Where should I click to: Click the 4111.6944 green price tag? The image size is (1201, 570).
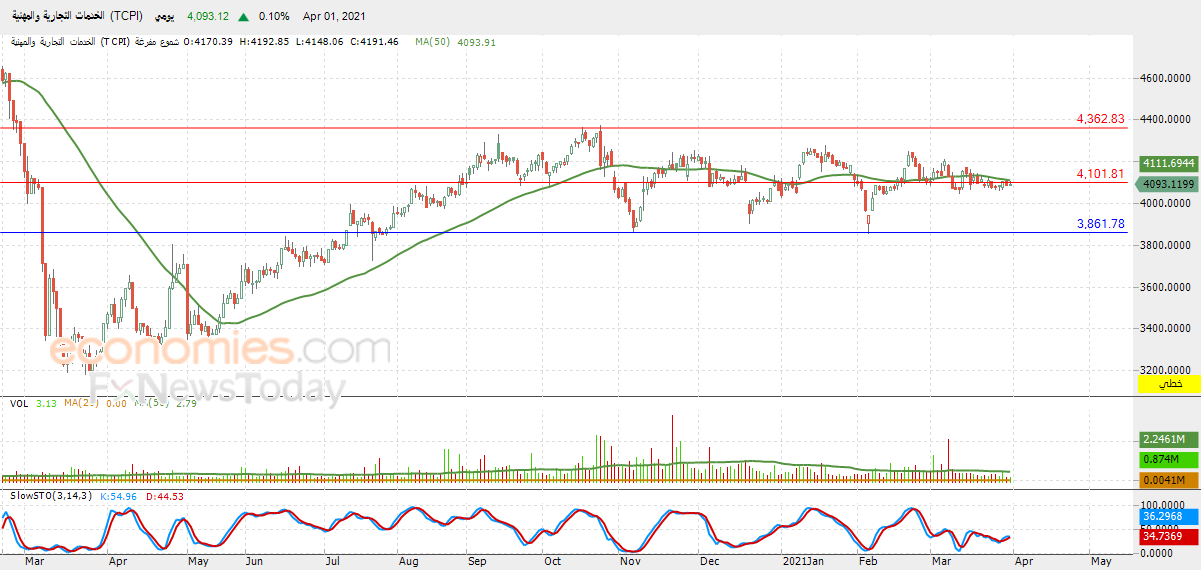pyautogui.click(x=1168, y=162)
